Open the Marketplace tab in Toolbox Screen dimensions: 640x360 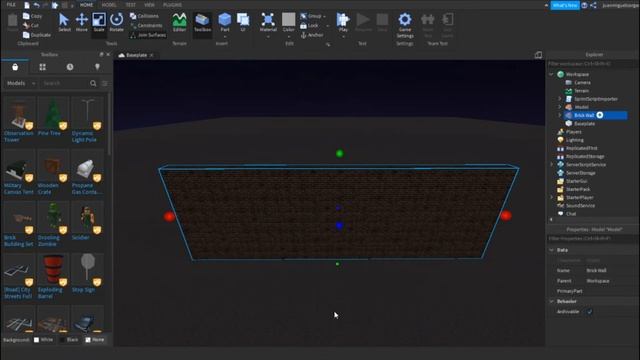pyautogui.click(x=15, y=67)
